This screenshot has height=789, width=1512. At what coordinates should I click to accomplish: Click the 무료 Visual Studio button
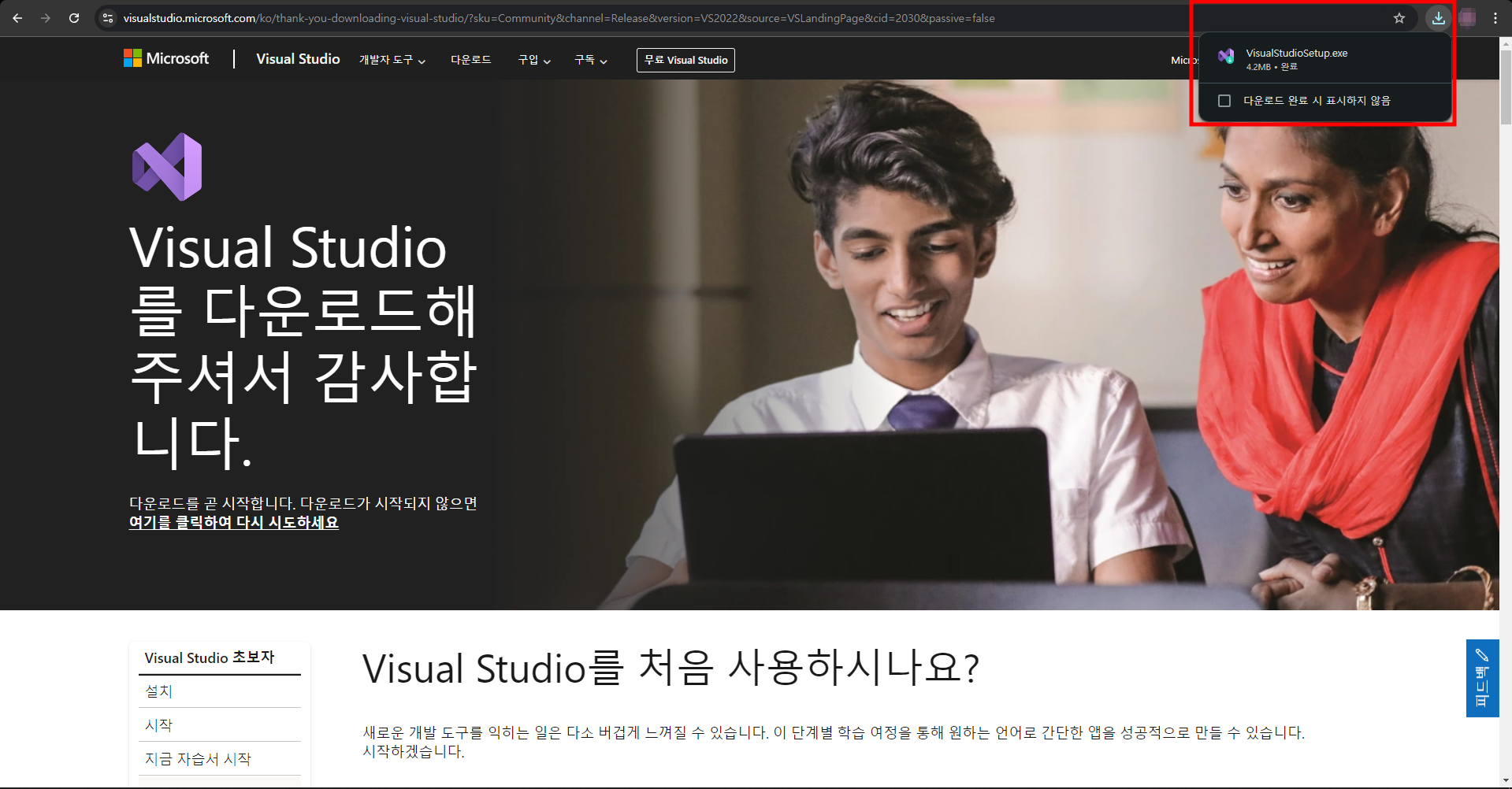click(x=685, y=60)
